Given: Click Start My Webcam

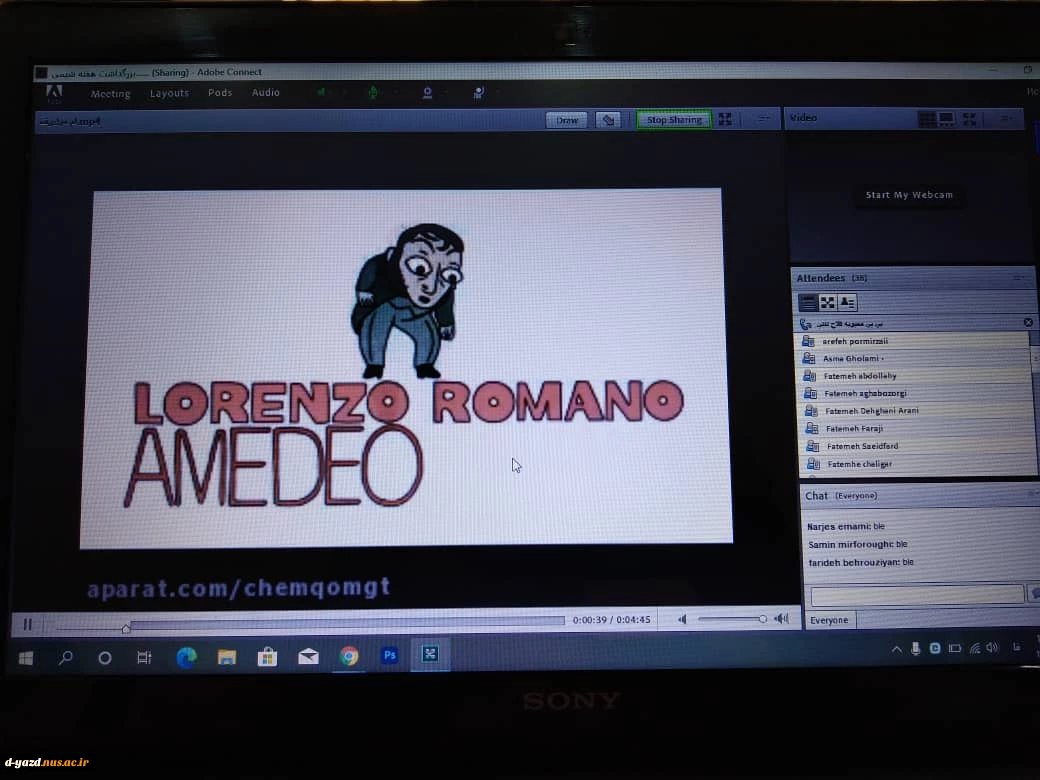Looking at the screenshot, I should point(909,195).
